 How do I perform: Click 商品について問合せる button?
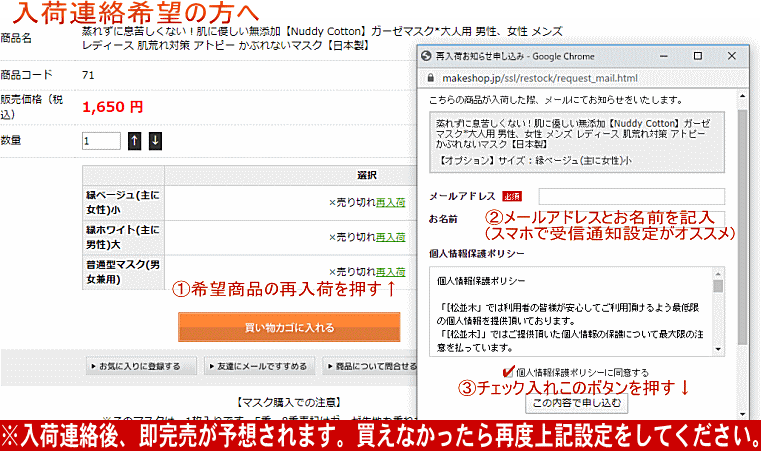tap(370, 367)
